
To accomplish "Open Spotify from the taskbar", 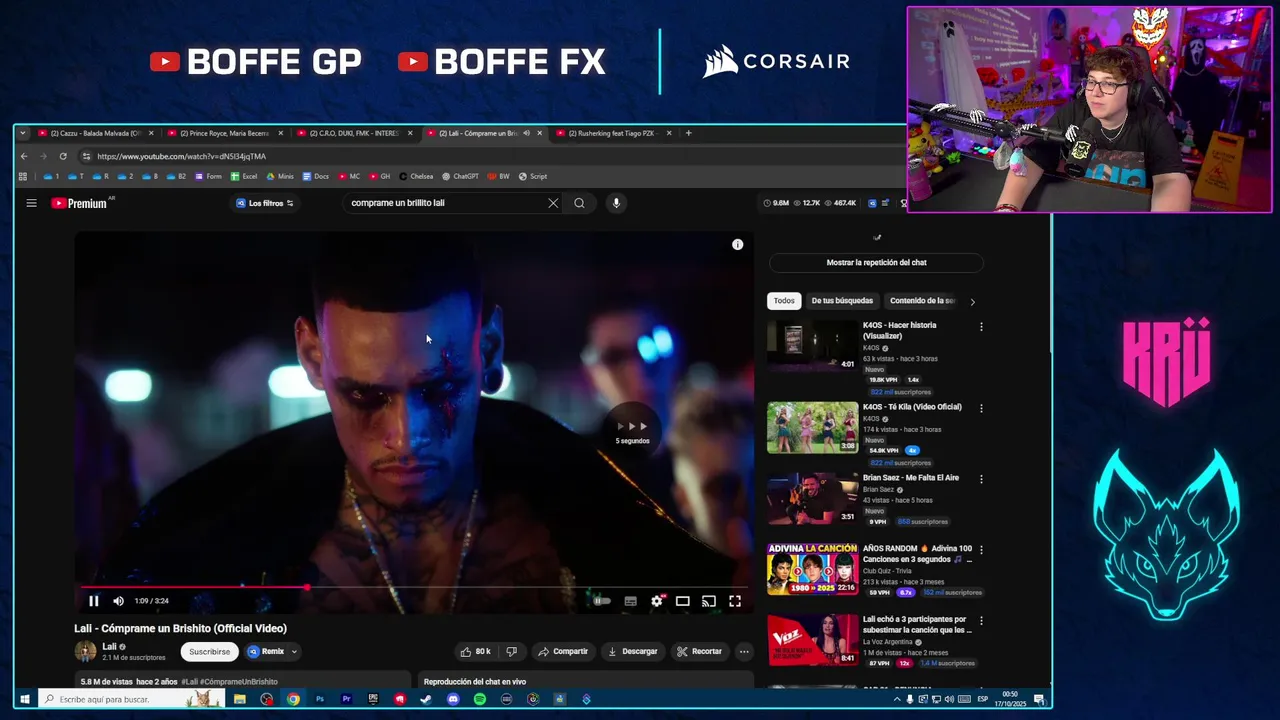I will coord(480,699).
